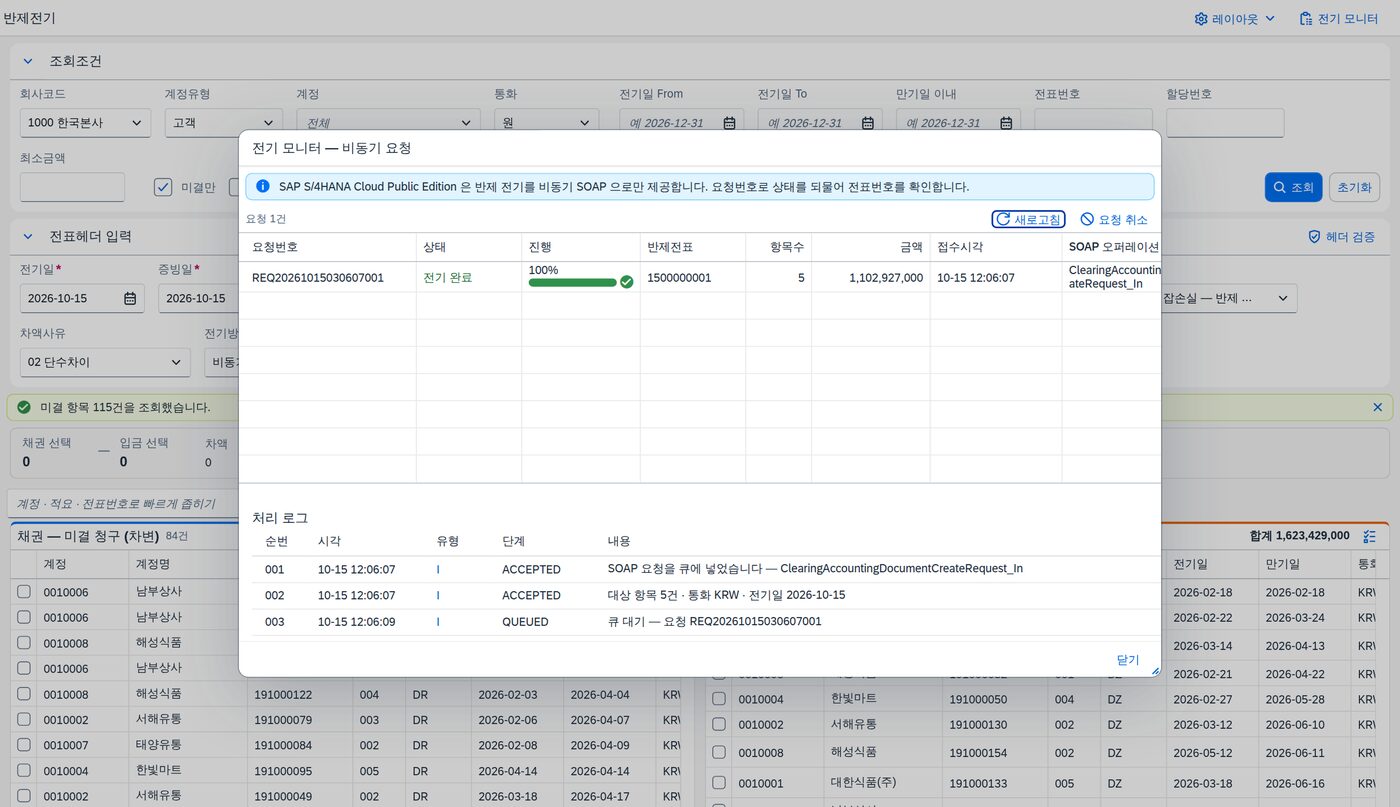Open calendar picker for 만기일 이내
The image size is (1400, 807).
(1006, 123)
